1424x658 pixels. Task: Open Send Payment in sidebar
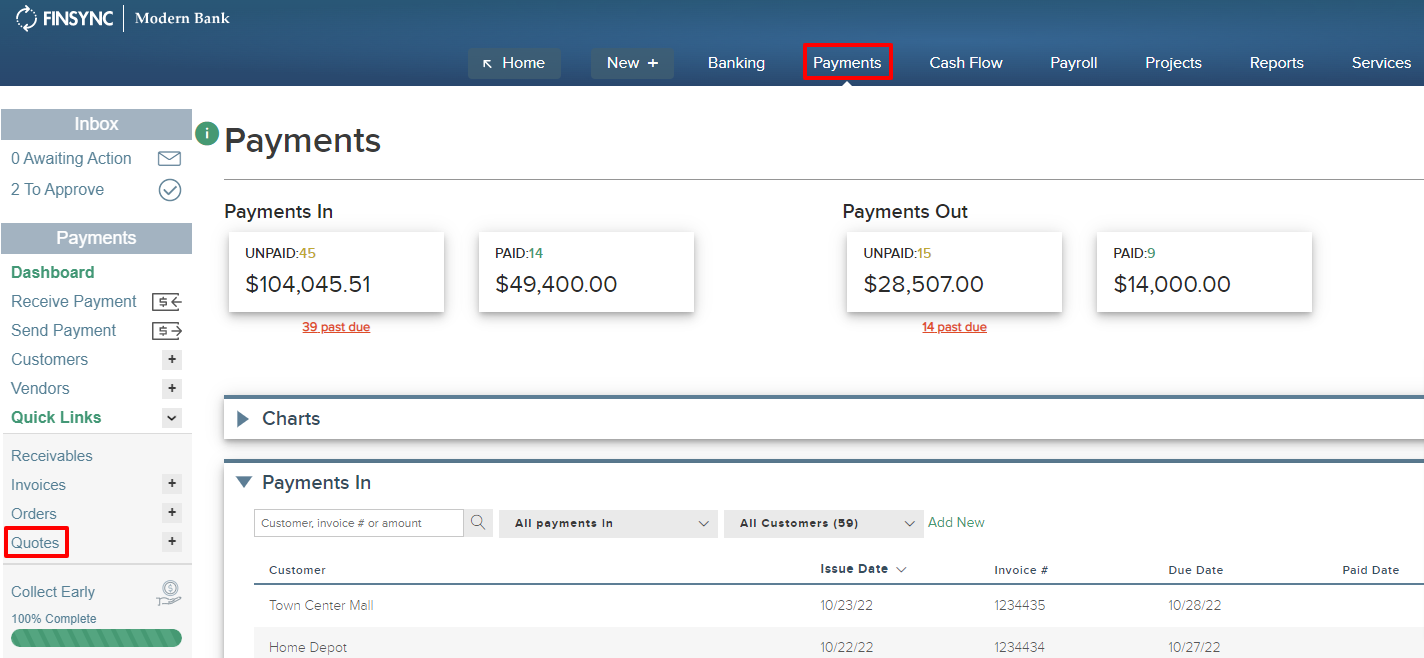point(64,330)
